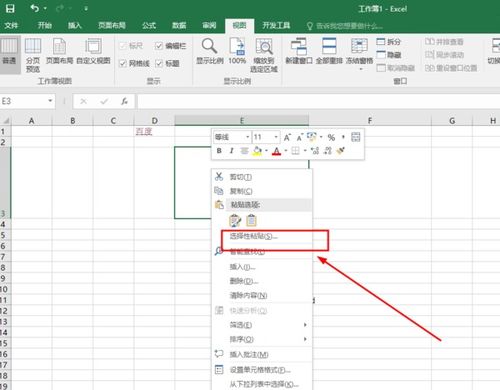Open the 显示比例 zoom dialog
Screen dimensions: 500x390
(x=209, y=51)
